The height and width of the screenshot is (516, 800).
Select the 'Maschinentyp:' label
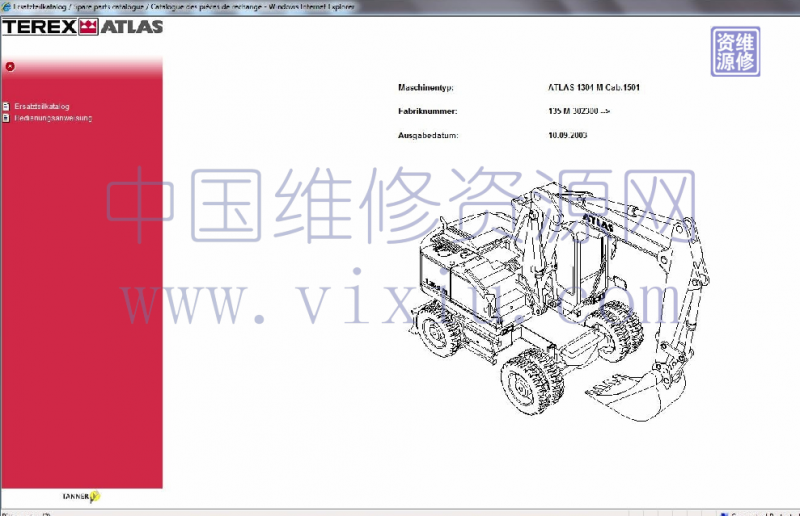[x=426, y=87]
